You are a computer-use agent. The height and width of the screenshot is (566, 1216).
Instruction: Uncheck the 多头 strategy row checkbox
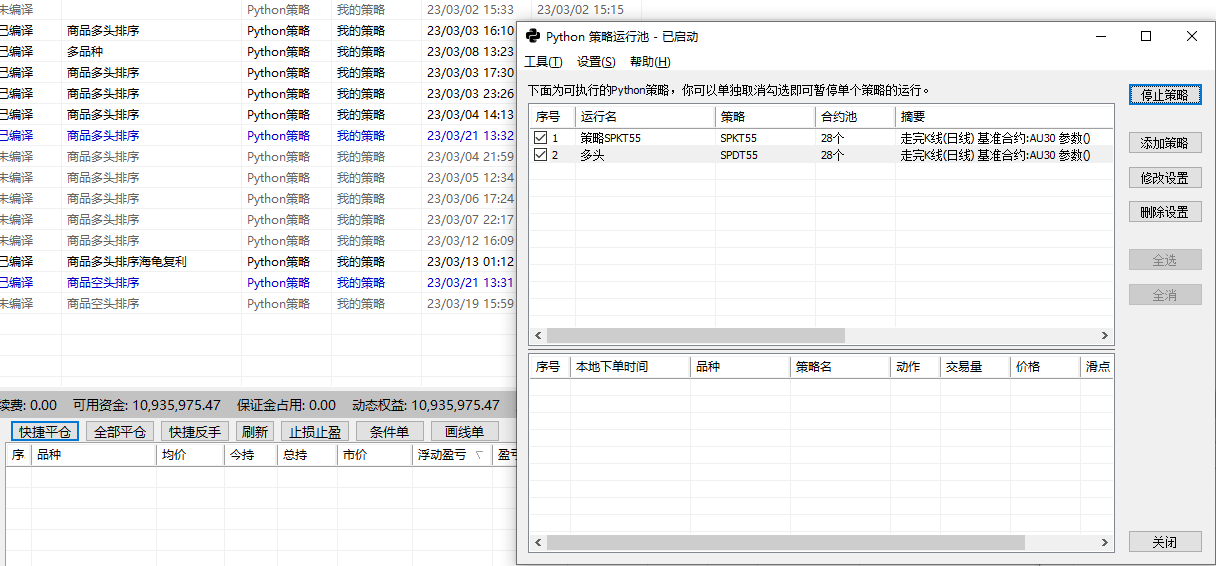point(540,155)
